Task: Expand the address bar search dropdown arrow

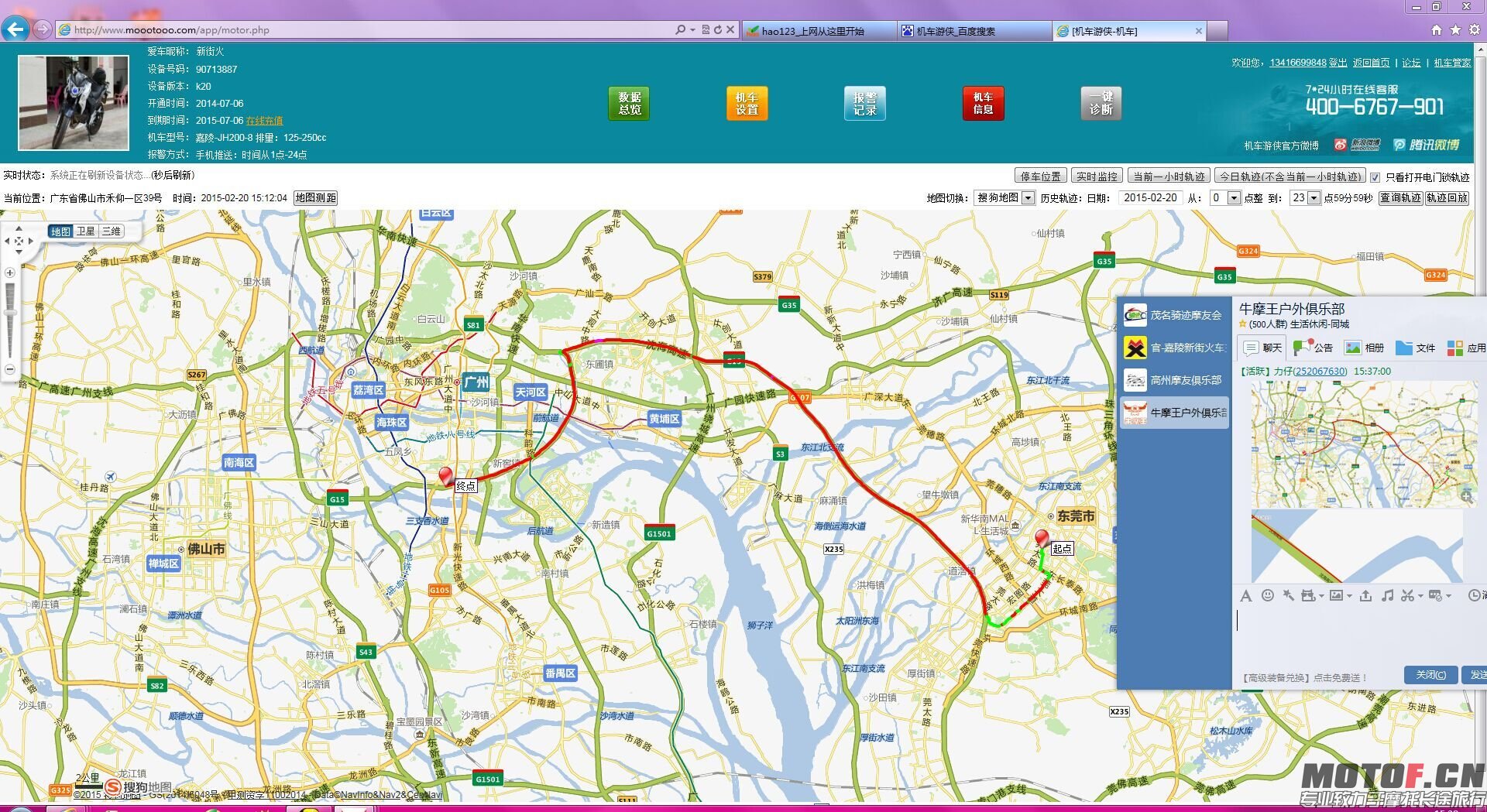Action: coord(692,30)
